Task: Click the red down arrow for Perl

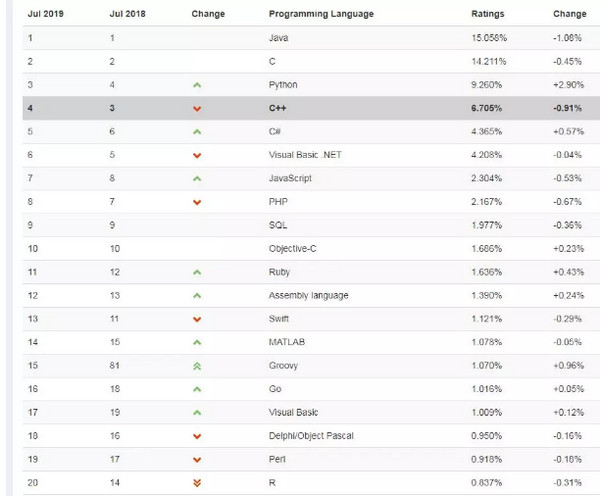Action: click(x=197, y=458)
